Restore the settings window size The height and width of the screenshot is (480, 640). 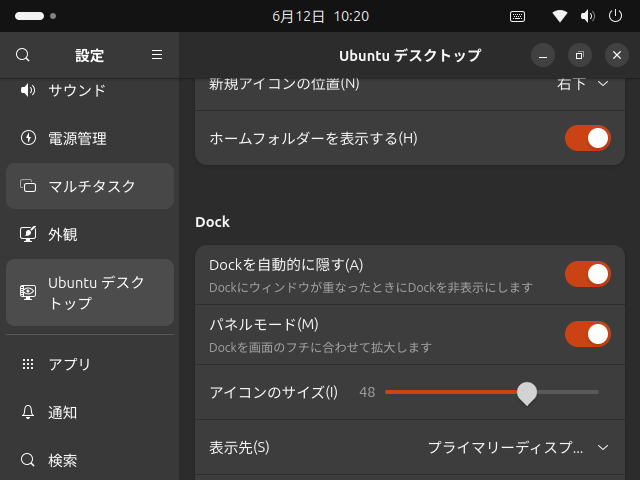point(580,55)
